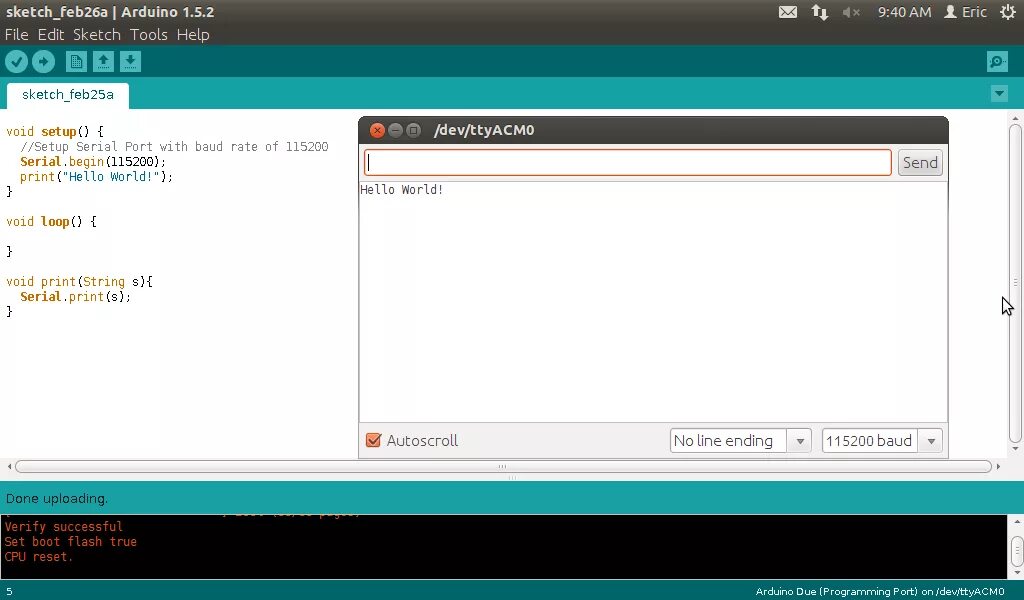Click the baud rate comment line in code

(x=174, y=146)
